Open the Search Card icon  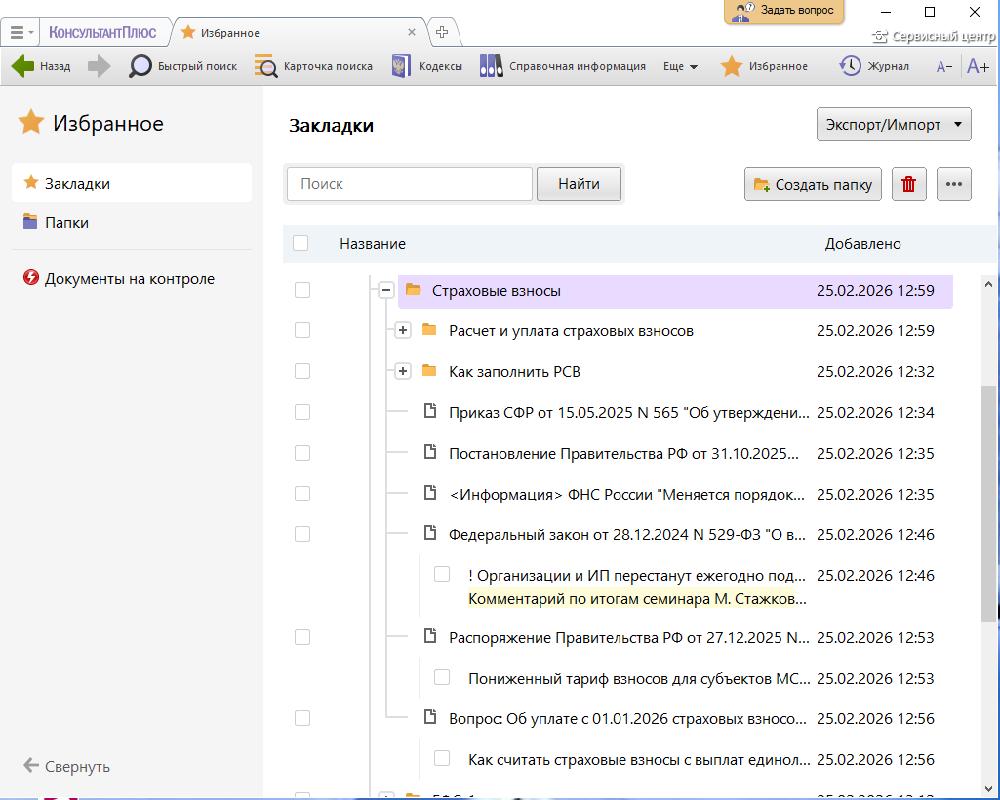tap(266, 66)
